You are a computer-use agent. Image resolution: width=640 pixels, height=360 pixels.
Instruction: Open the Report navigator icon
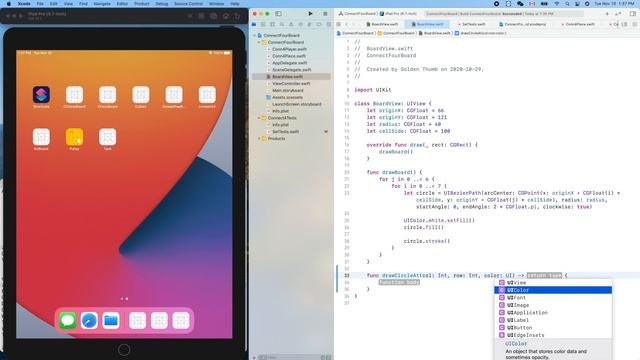coord(329,24)
